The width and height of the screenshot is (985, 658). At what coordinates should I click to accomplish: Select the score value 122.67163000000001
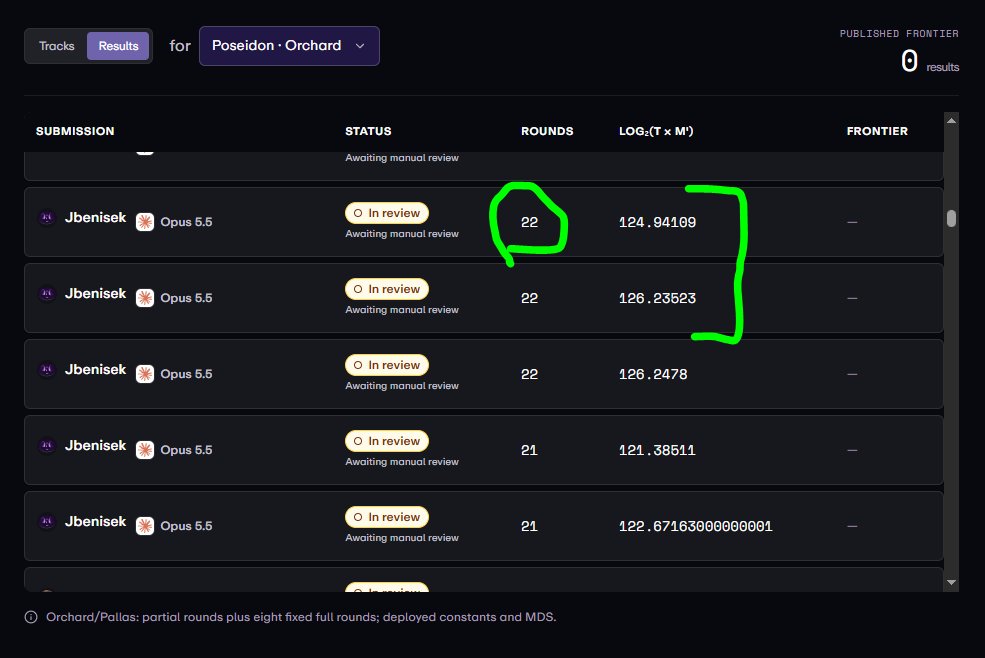pyautogui.click(x=695, y=526)
